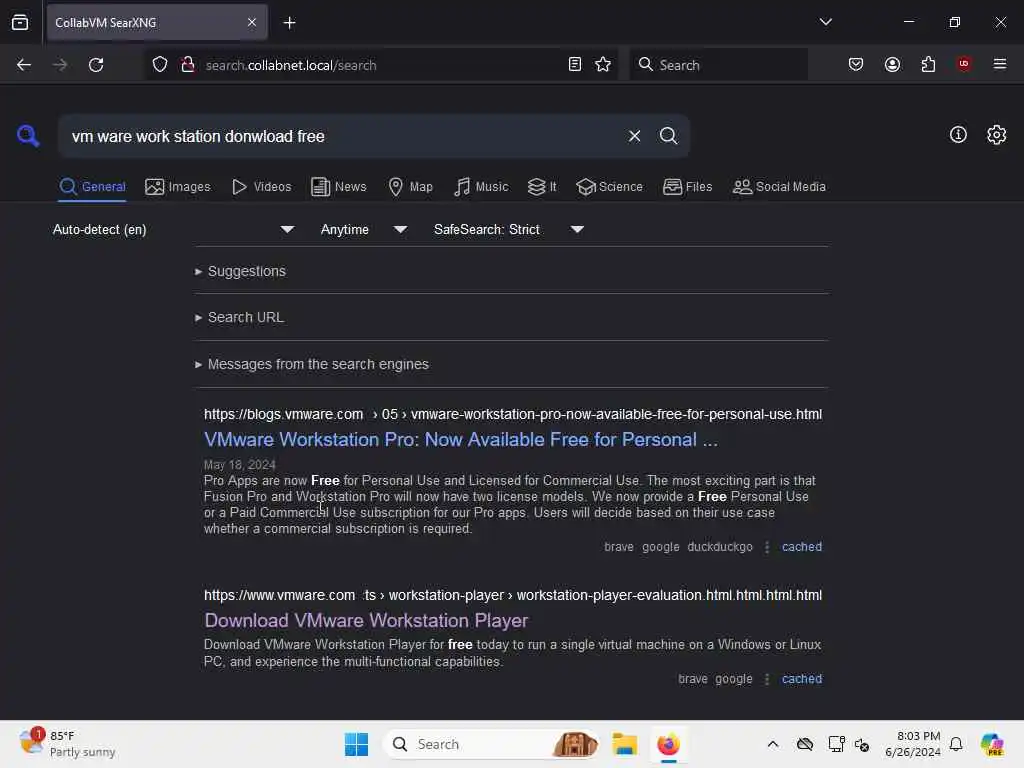1024x768 pixels.
Task: Open the Pocket save icon
Action: (x=856, y=65)
